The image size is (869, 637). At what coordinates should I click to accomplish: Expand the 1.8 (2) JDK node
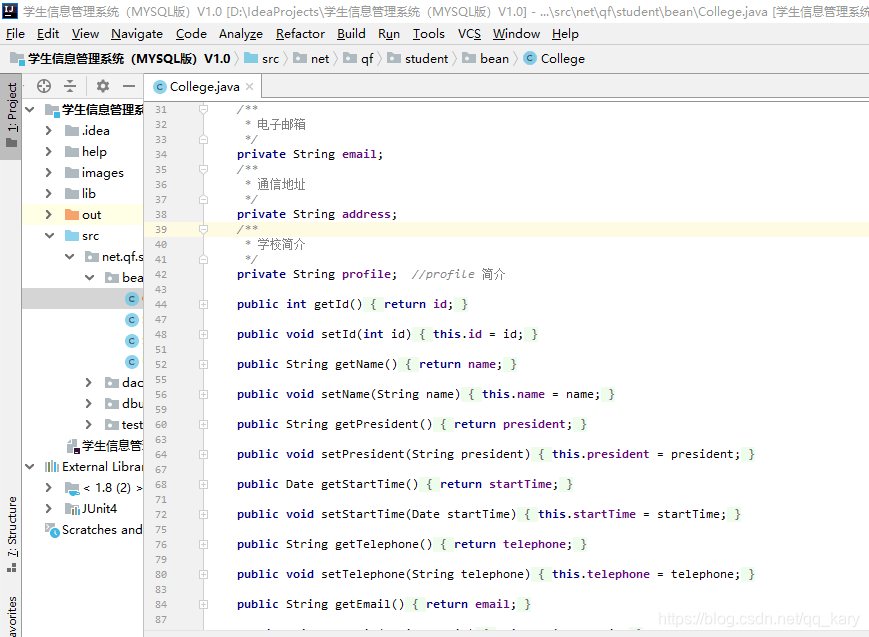49,488
